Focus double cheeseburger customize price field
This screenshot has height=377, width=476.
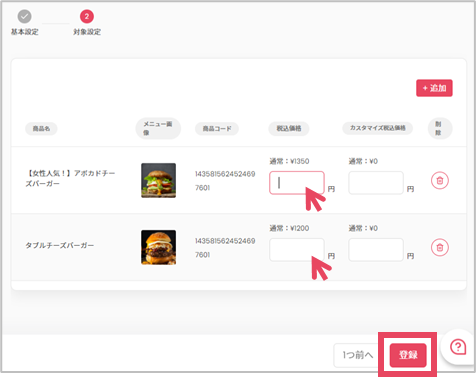[376, 250]
